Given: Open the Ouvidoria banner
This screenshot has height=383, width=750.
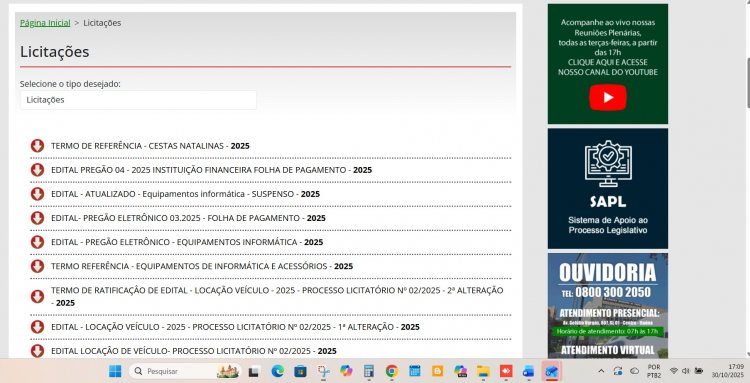Looking at the screenshot, I should (x=607, y=306).
